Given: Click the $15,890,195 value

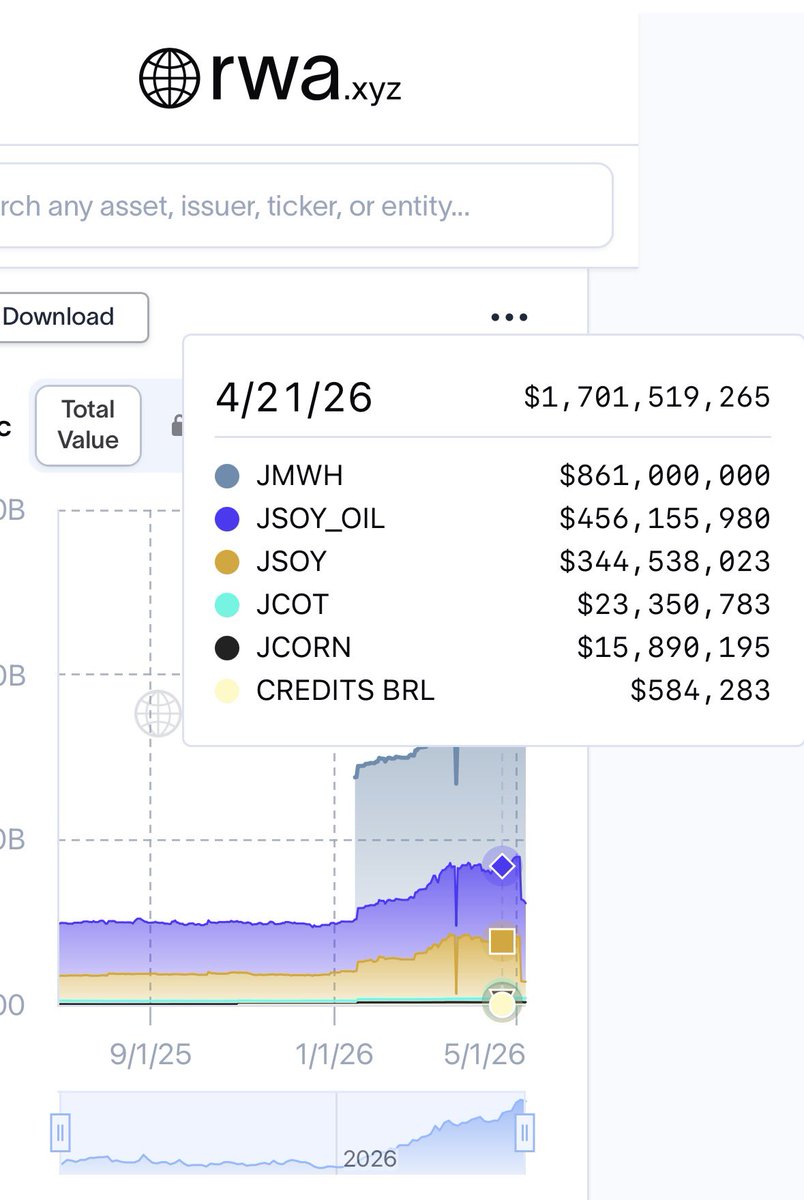Looking at the screenshot, I should (x=674, y=648).
